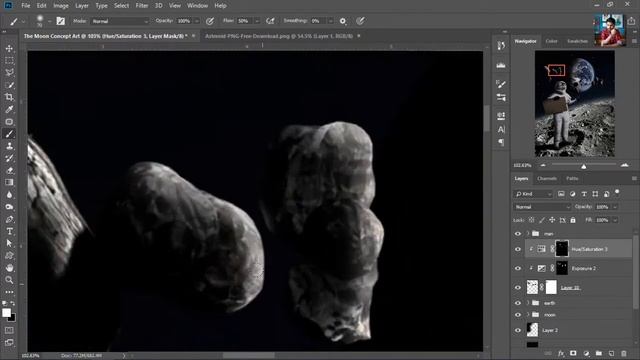Create a new layer with the page icon
Screen dimensions: 640x360
(611, 353)
